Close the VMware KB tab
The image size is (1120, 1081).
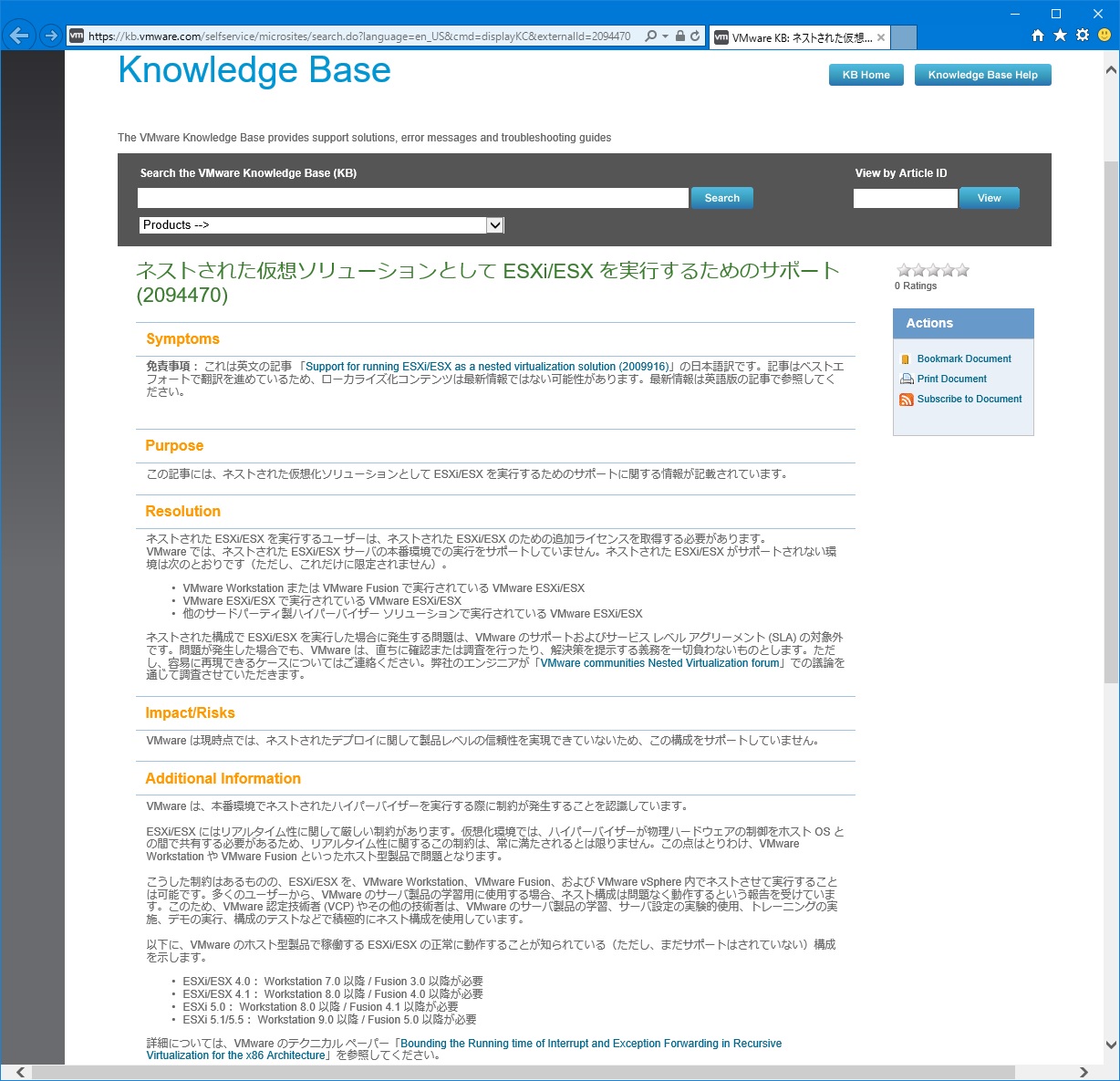pyautogui.click(x=880, y=37)
